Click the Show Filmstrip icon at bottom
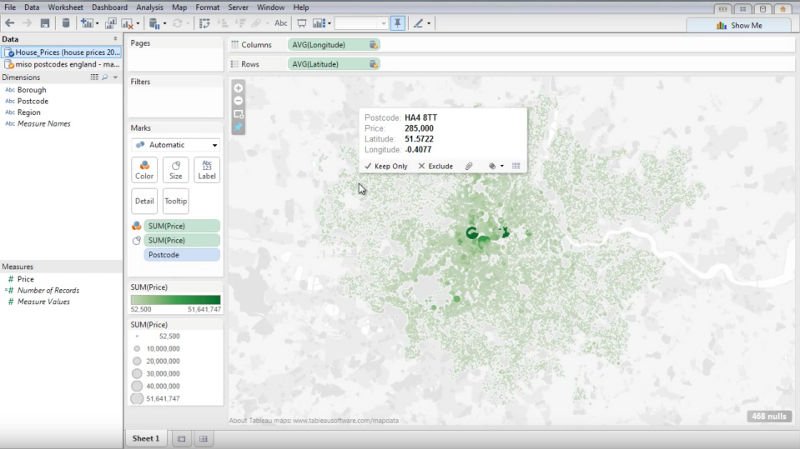The width and height of the screenshot is (800, 449). (203, 439)
